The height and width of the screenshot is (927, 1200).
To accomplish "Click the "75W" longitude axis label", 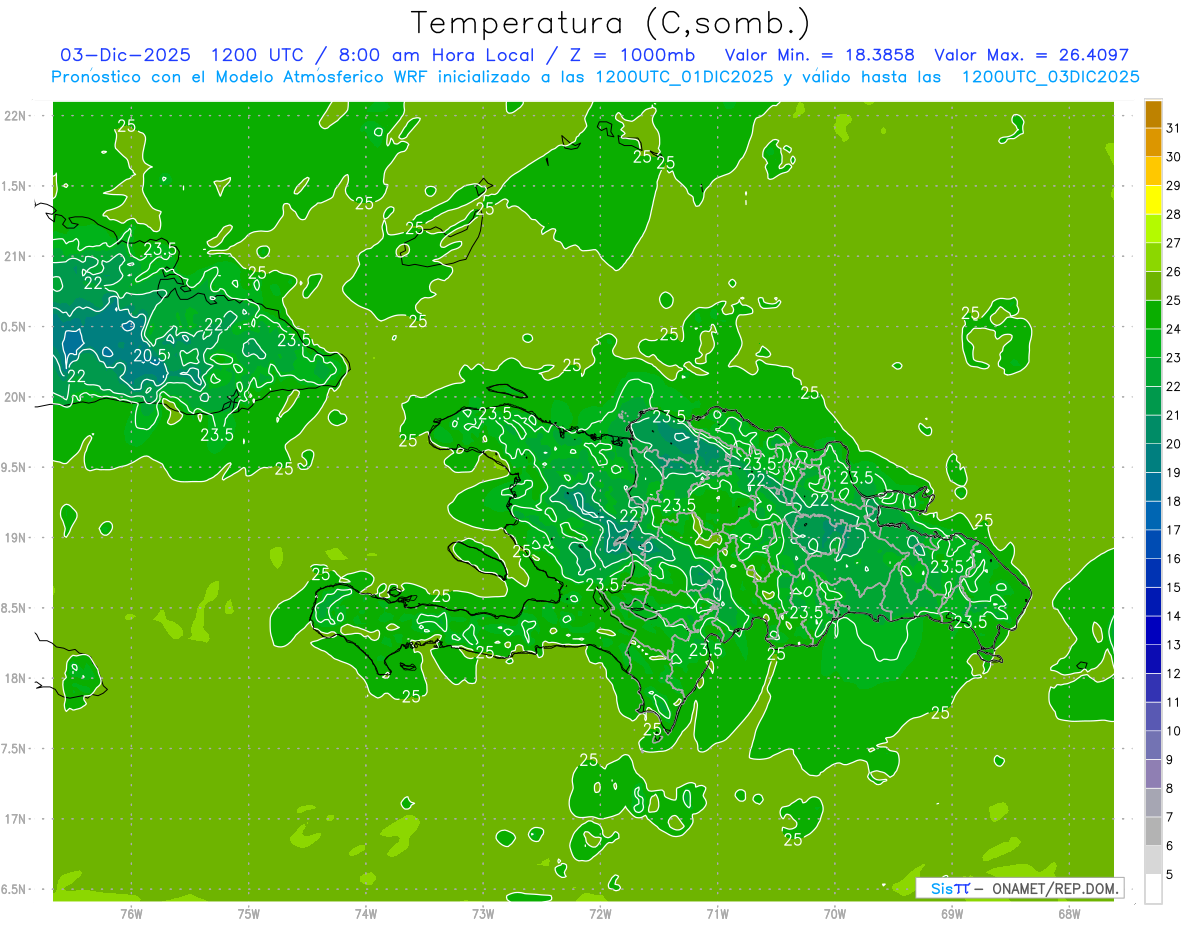I will 249,913.
